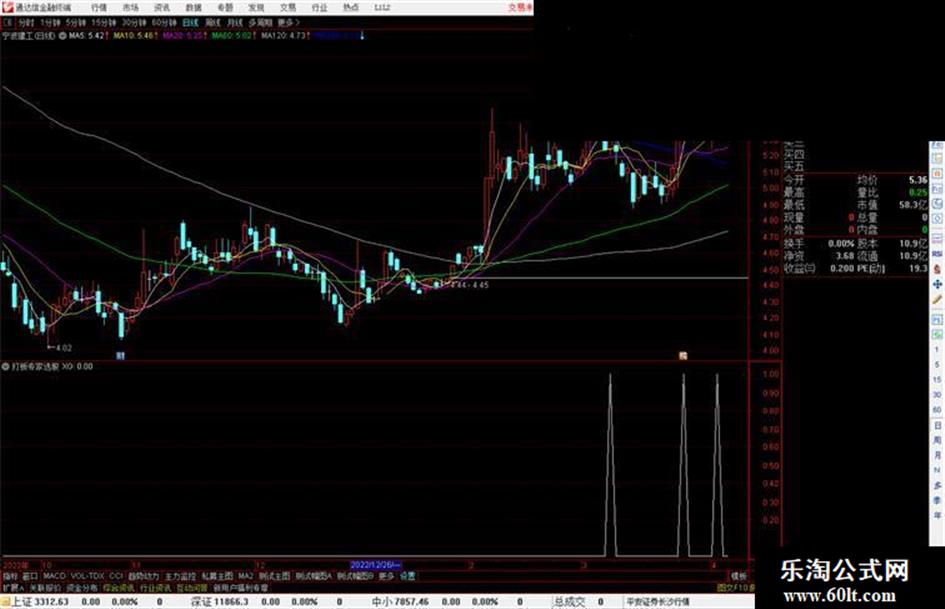Click the orange marker icon below the chart
The image size is (945, 609).
(683, 356)
